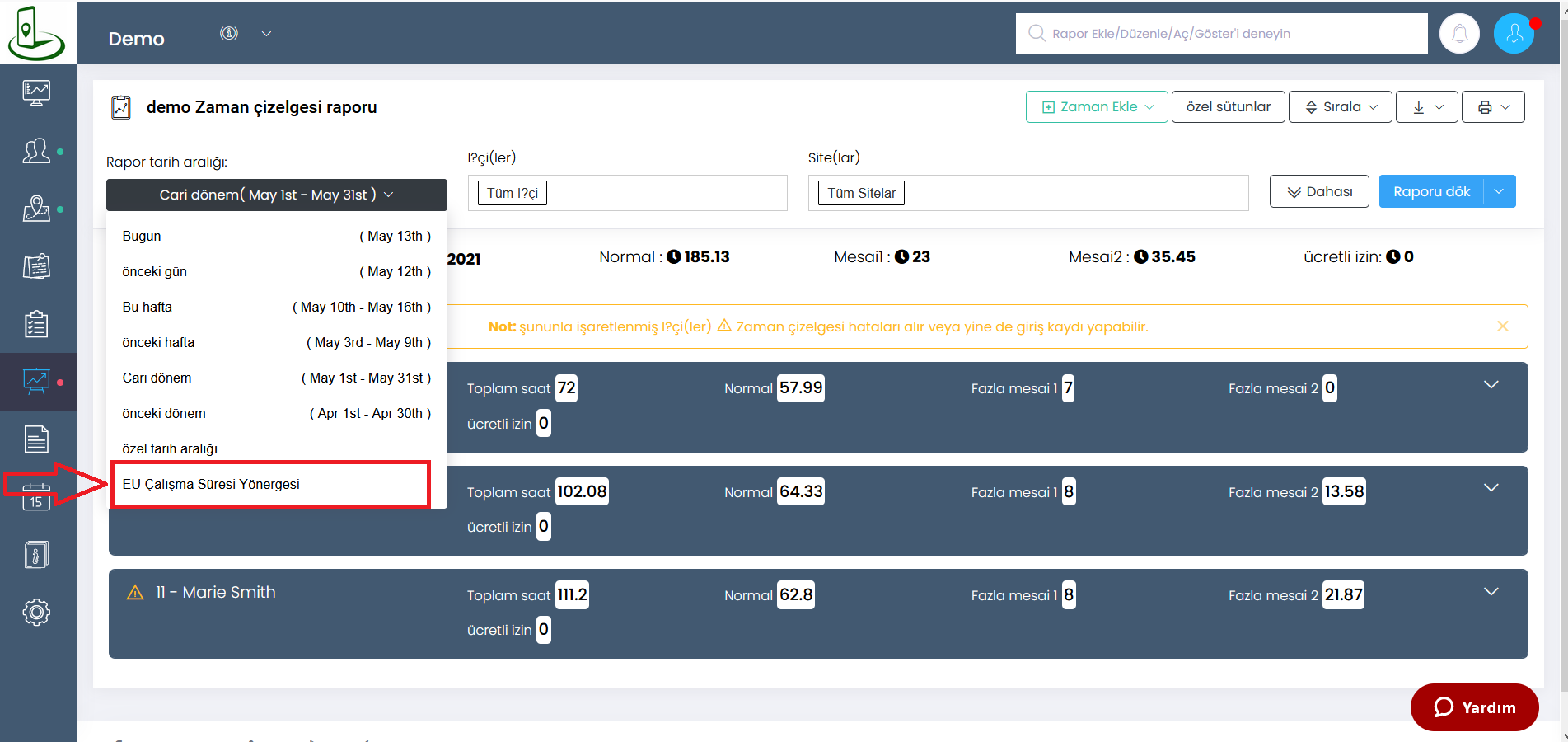Expand the Marie Smith row chevron
The height and width of the screenshot is (742, 1568).
coord(1491,592)
